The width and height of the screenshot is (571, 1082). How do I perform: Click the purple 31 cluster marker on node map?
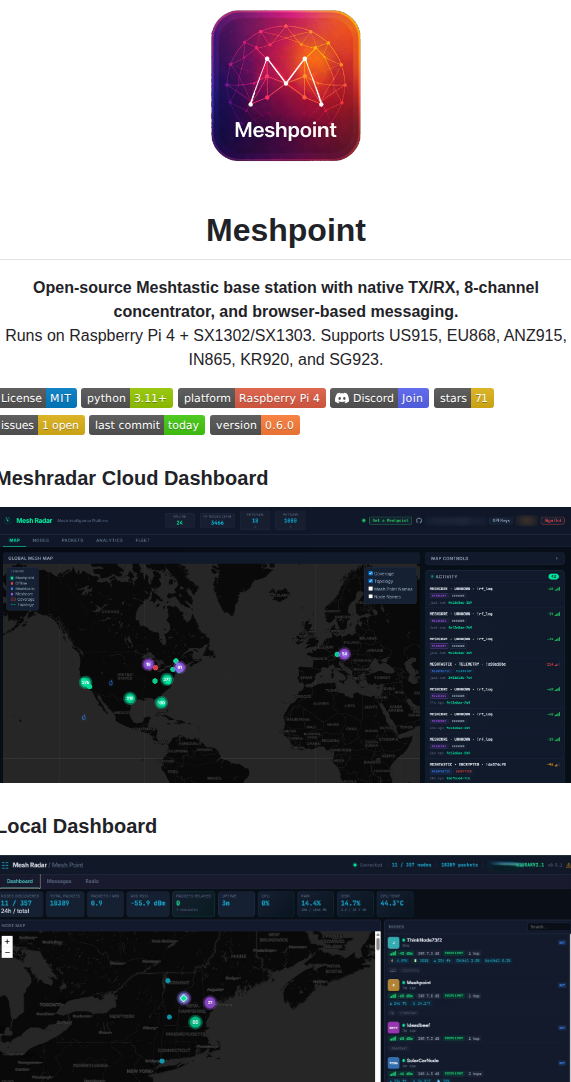(210, 1002)
